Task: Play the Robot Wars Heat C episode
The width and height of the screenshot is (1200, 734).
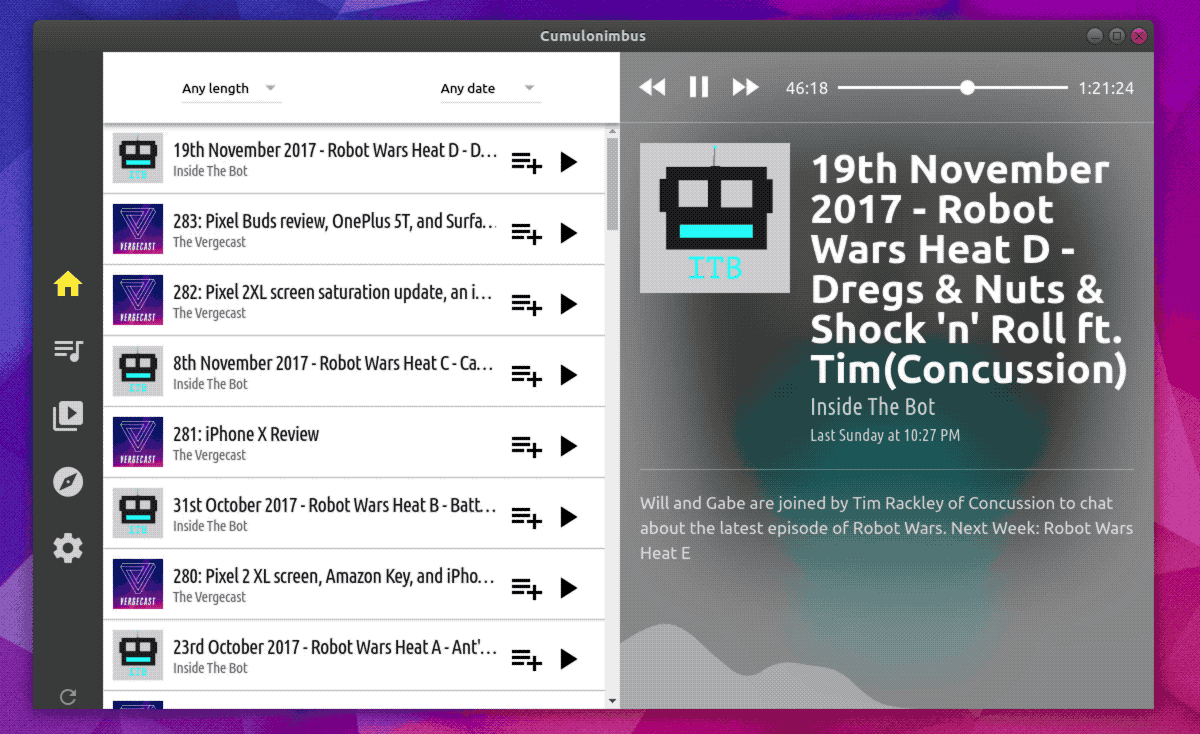Action: click(x=569, y=375)
